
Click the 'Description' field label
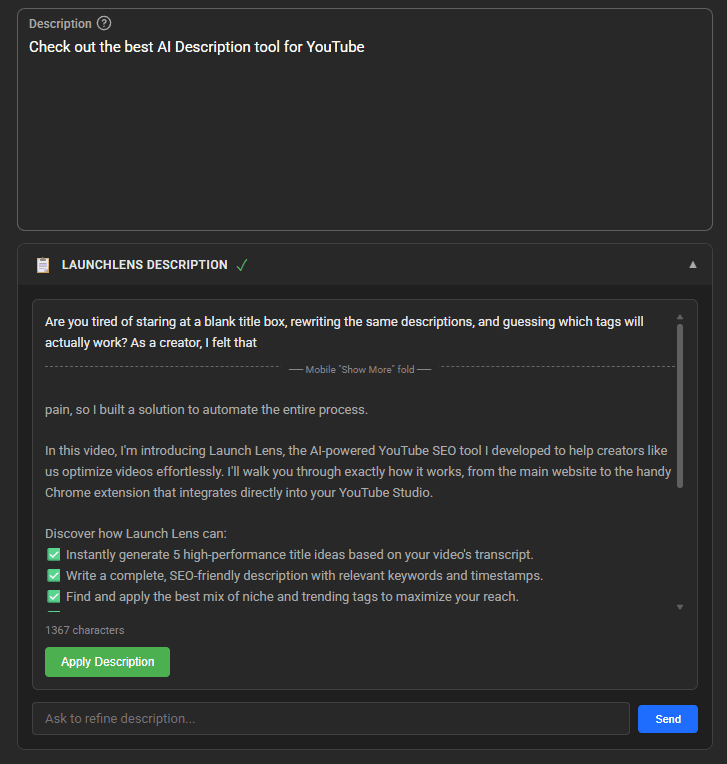pyautogui.click(x=60, y=23)
